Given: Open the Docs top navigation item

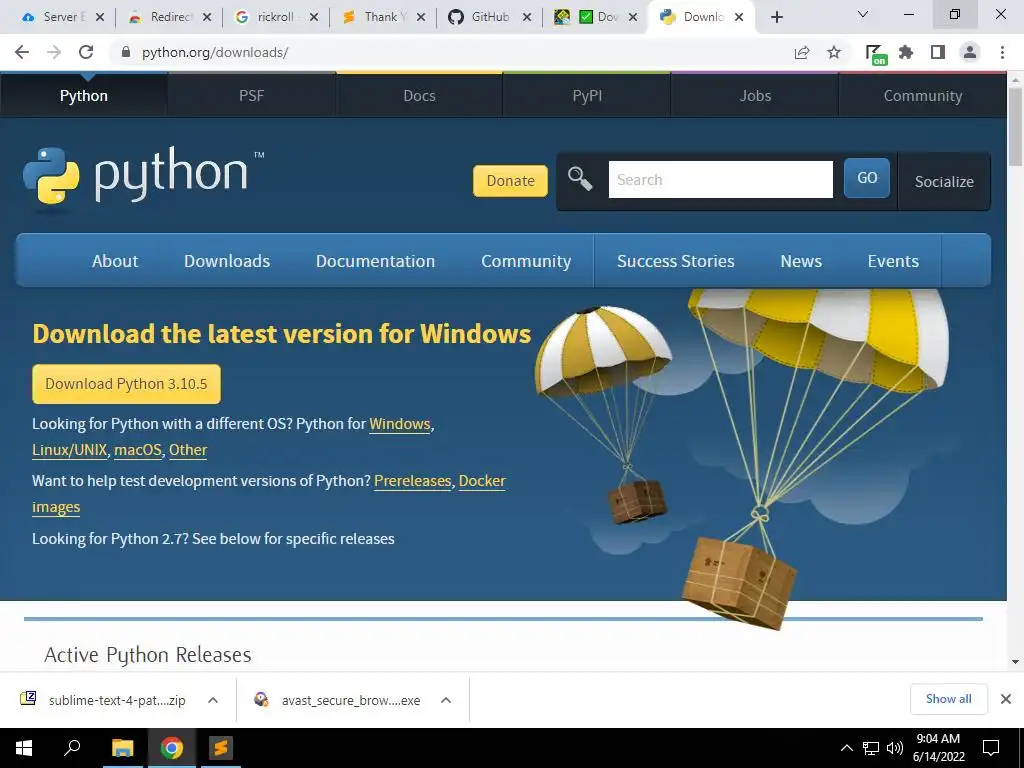Looking at the screenshot, I should 419,96.
